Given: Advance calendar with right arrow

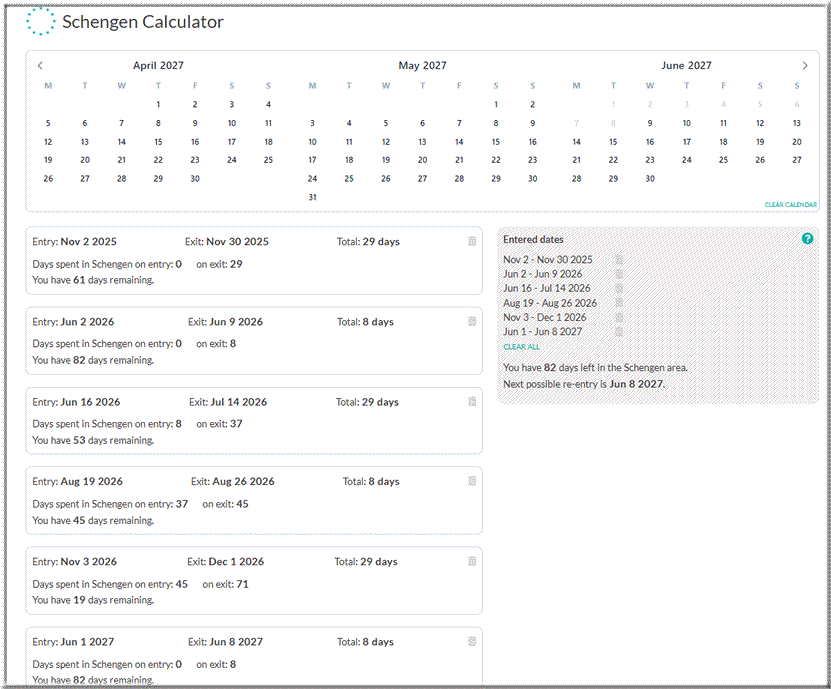Looking at the screenshot, I should tap(805, 66).
